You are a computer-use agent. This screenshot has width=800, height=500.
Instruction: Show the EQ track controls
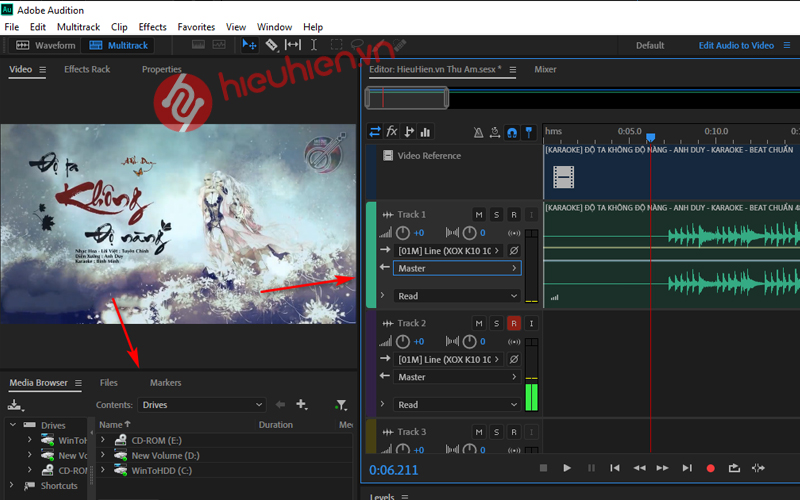point(425,132)
